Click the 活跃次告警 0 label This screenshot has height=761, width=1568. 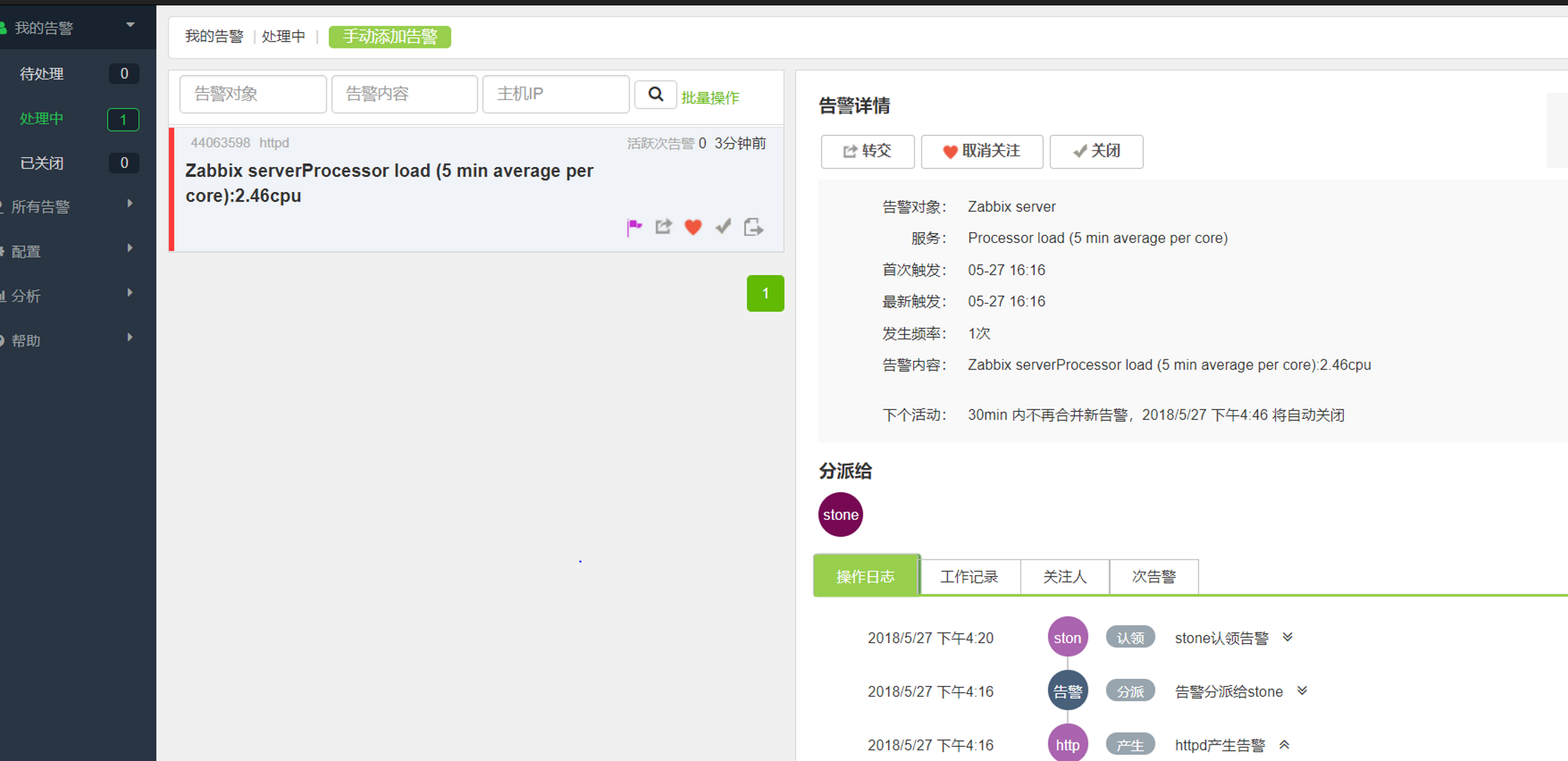[666, 144]
